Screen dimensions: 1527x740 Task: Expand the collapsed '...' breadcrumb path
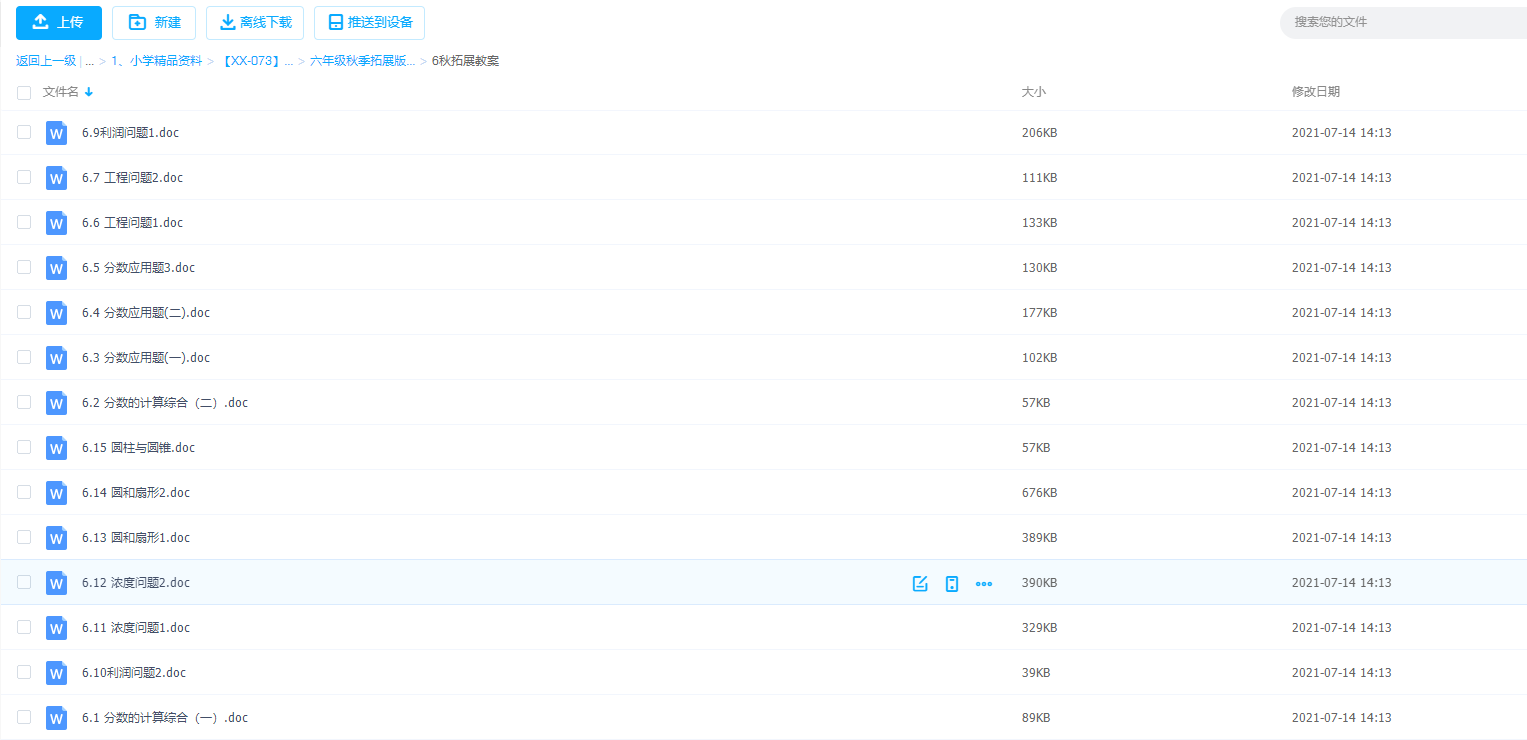89,61
